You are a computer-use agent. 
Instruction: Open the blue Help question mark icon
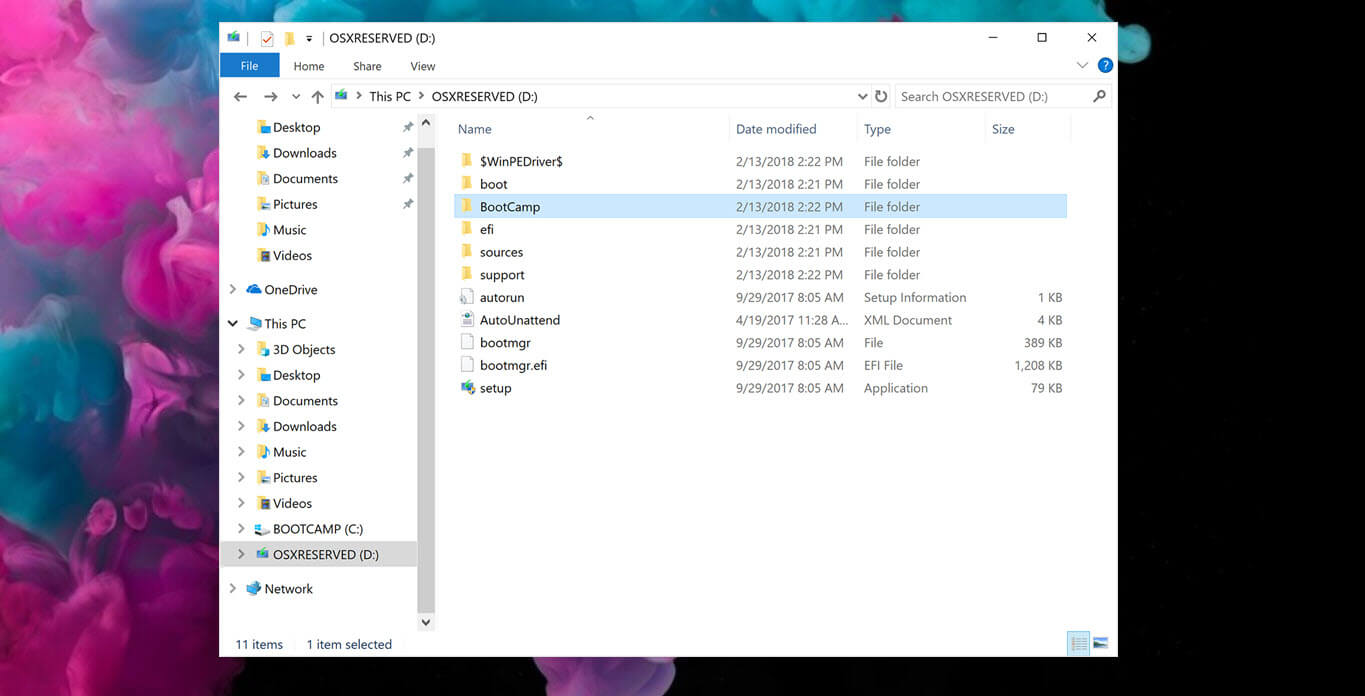[1105, 65]
